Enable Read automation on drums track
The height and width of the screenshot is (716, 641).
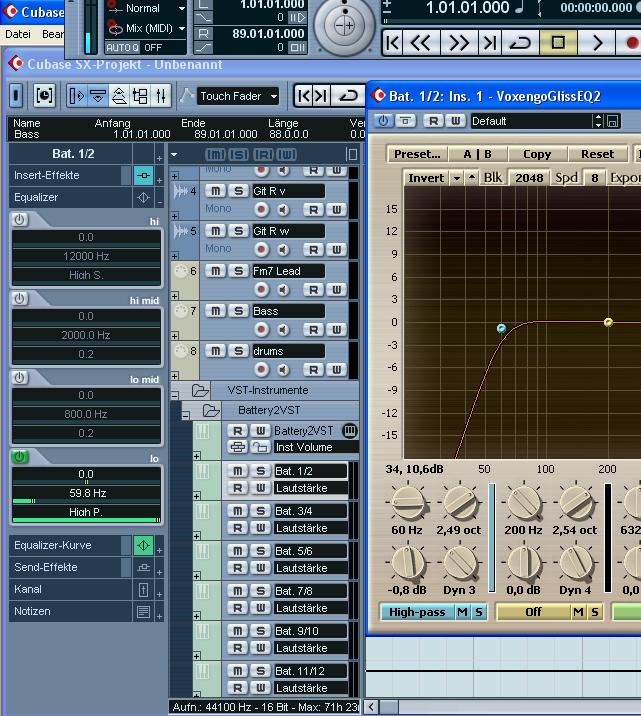point(313,370)
